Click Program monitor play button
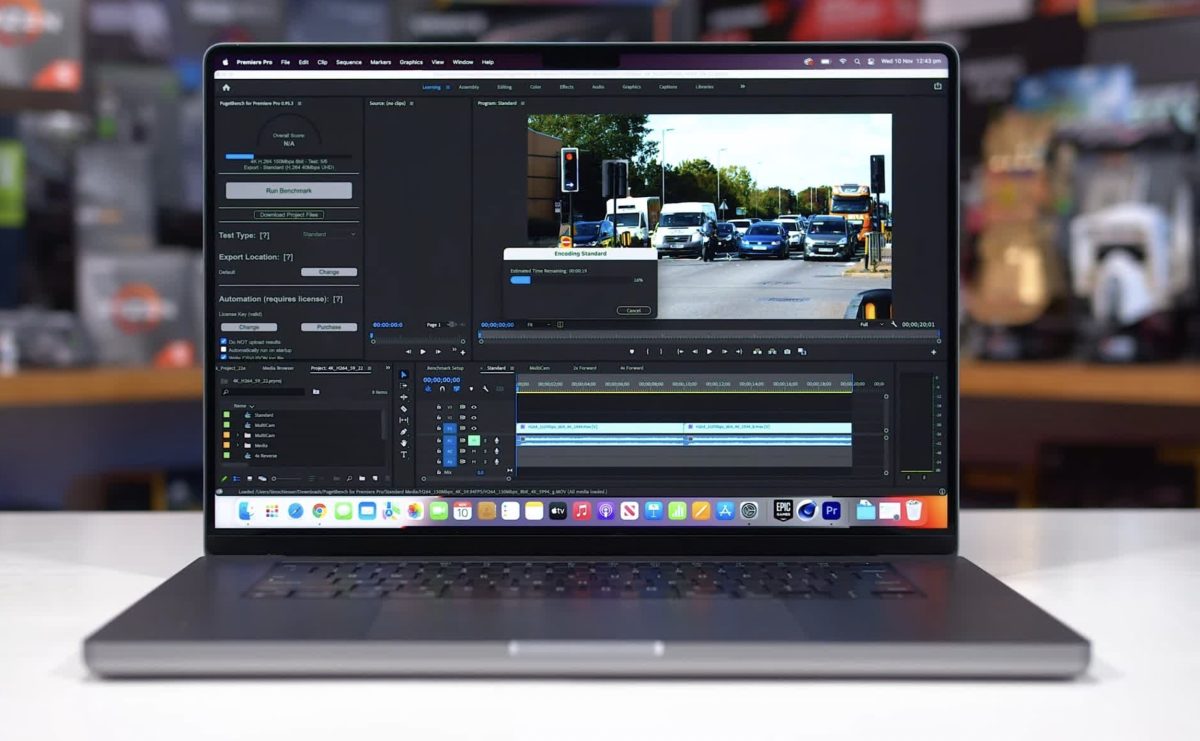 pyautogui.click(x=710, y=352)
